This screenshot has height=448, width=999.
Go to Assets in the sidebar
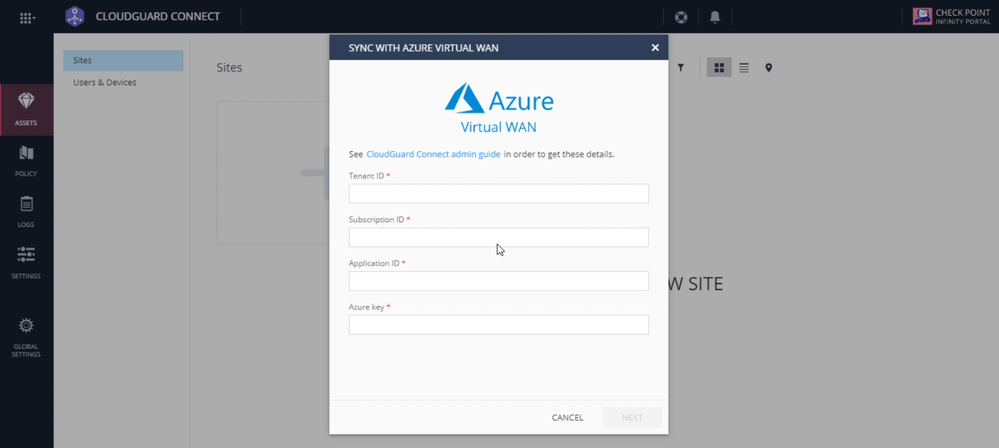tap(26, 109)
